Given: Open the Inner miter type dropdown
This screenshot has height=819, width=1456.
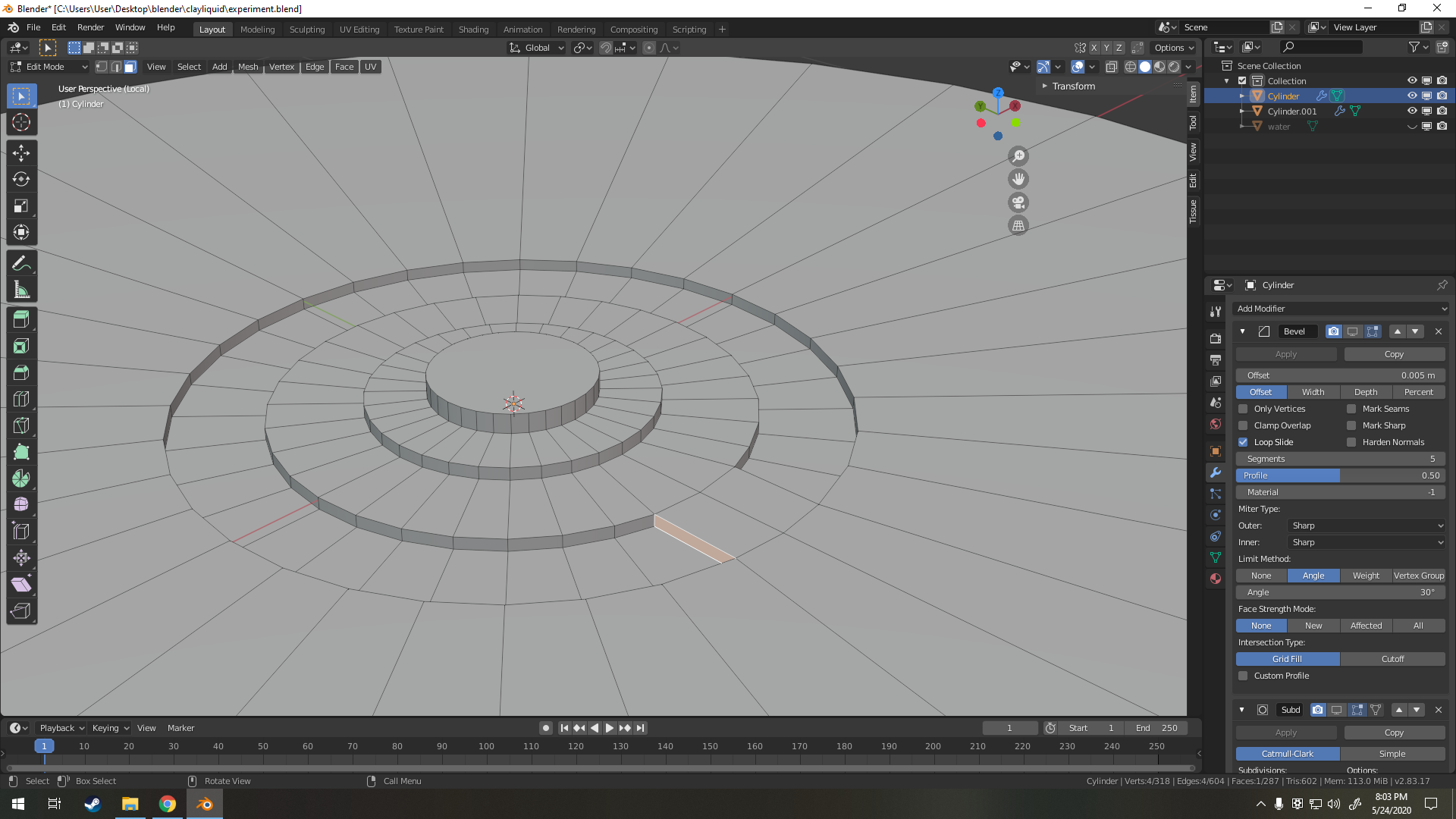Looking at the screenshot, I should pyautogui.click(x=1367, y=542).
